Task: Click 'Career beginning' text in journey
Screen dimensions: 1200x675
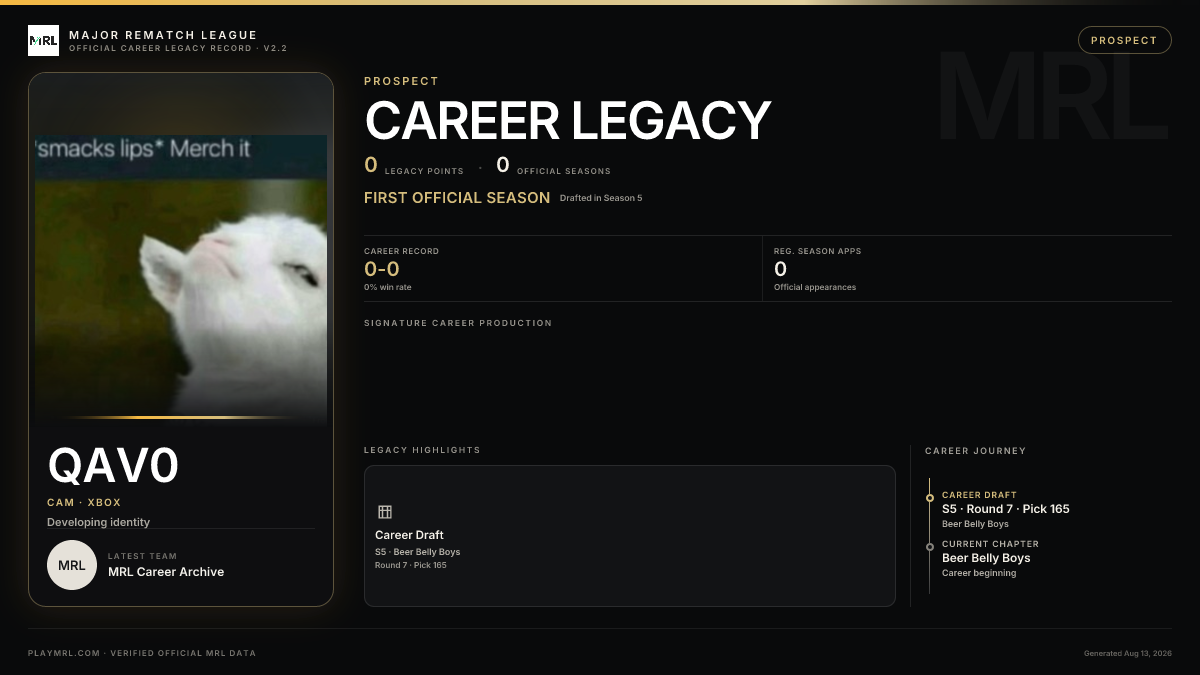Action: pyautogui.click(x=979, y=573)
